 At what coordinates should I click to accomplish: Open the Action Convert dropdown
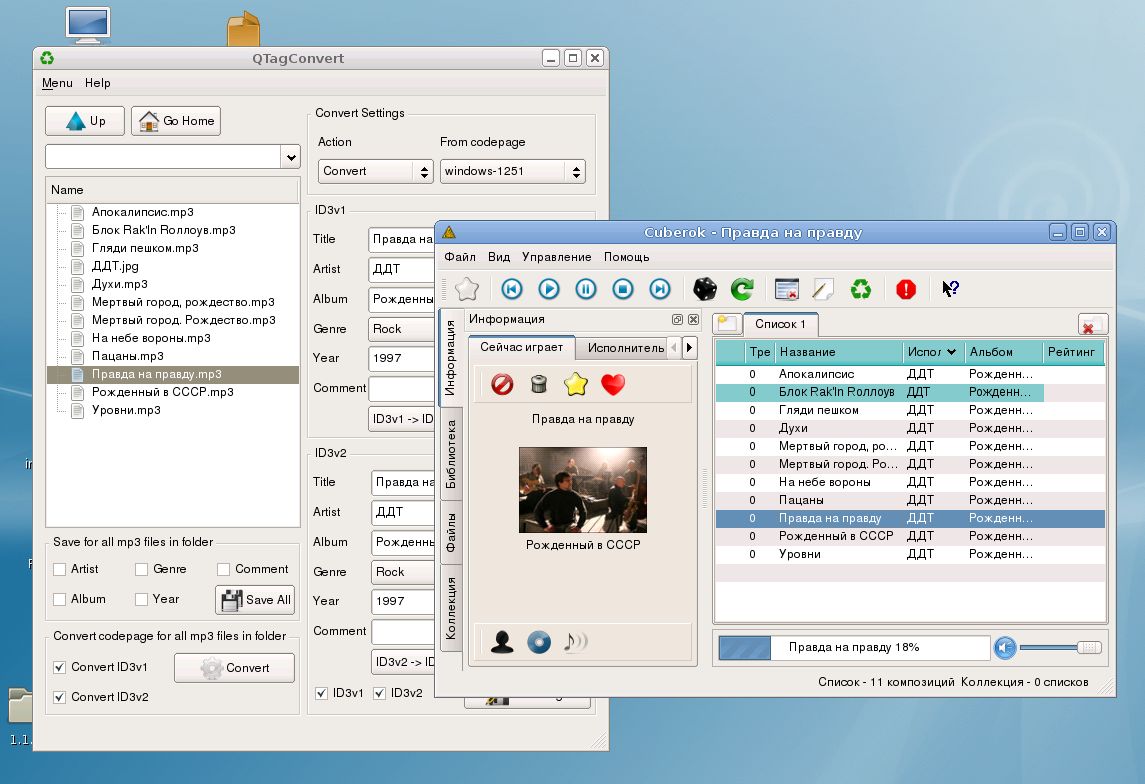[x=375, y=172]
